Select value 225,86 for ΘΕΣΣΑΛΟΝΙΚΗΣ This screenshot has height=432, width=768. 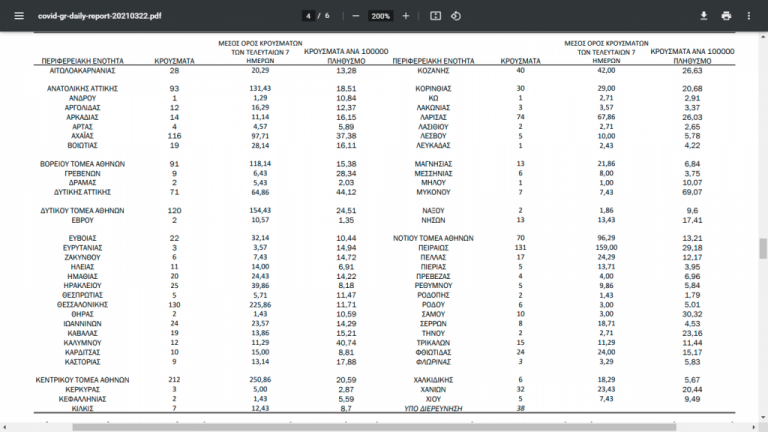pos(260,305)
